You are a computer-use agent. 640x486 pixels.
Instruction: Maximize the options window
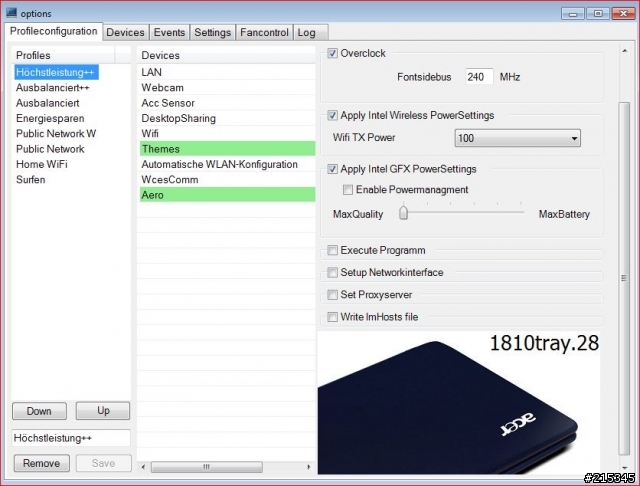click(598, 14)
